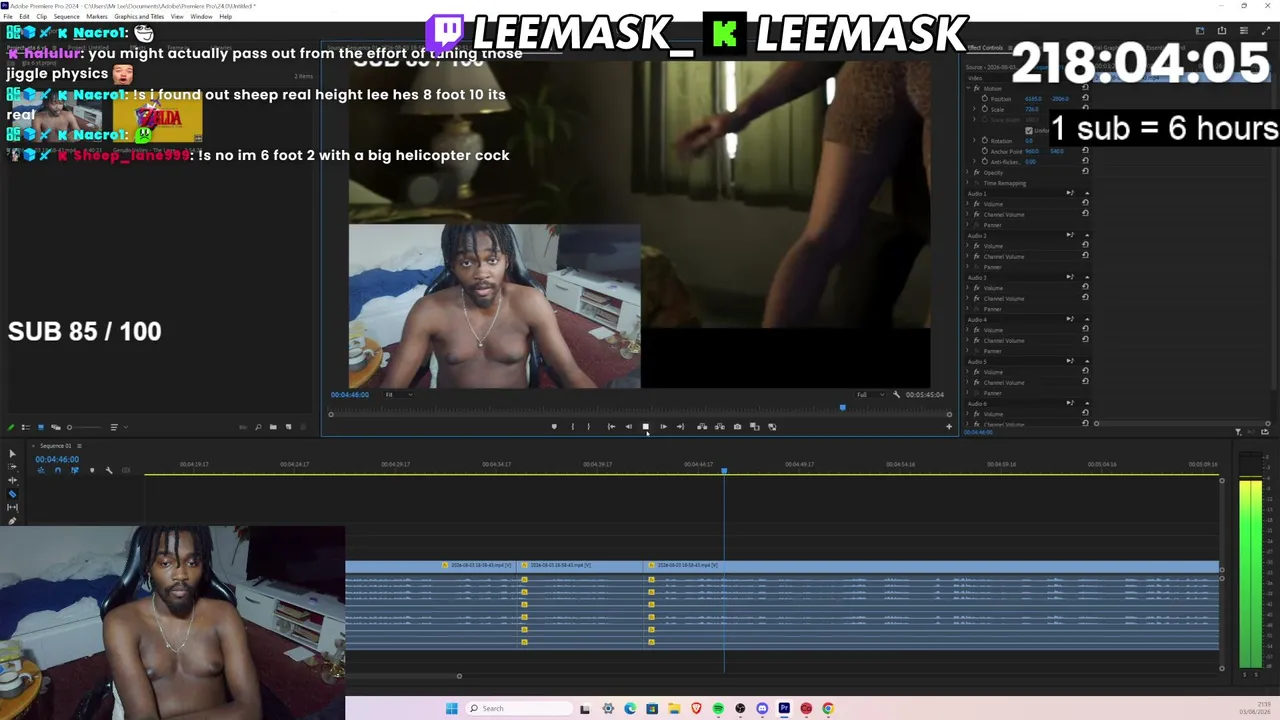
Task: Select the Pen tool in timeline toolbar
Action: click(x=12, y=520)
